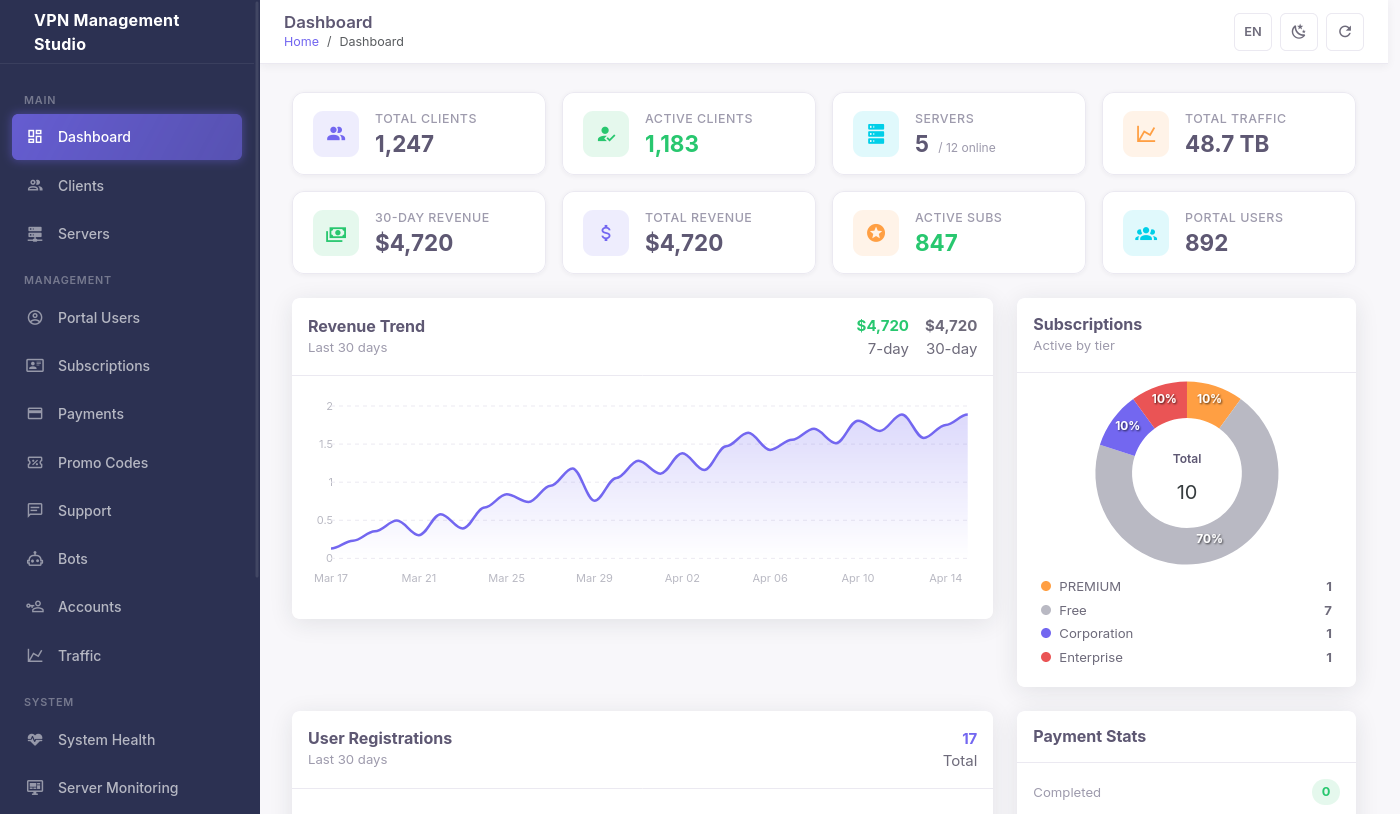1400x814 pixels.
Task: Open the Accounts section
Action: pyautogui.click(x=90, y=606)
